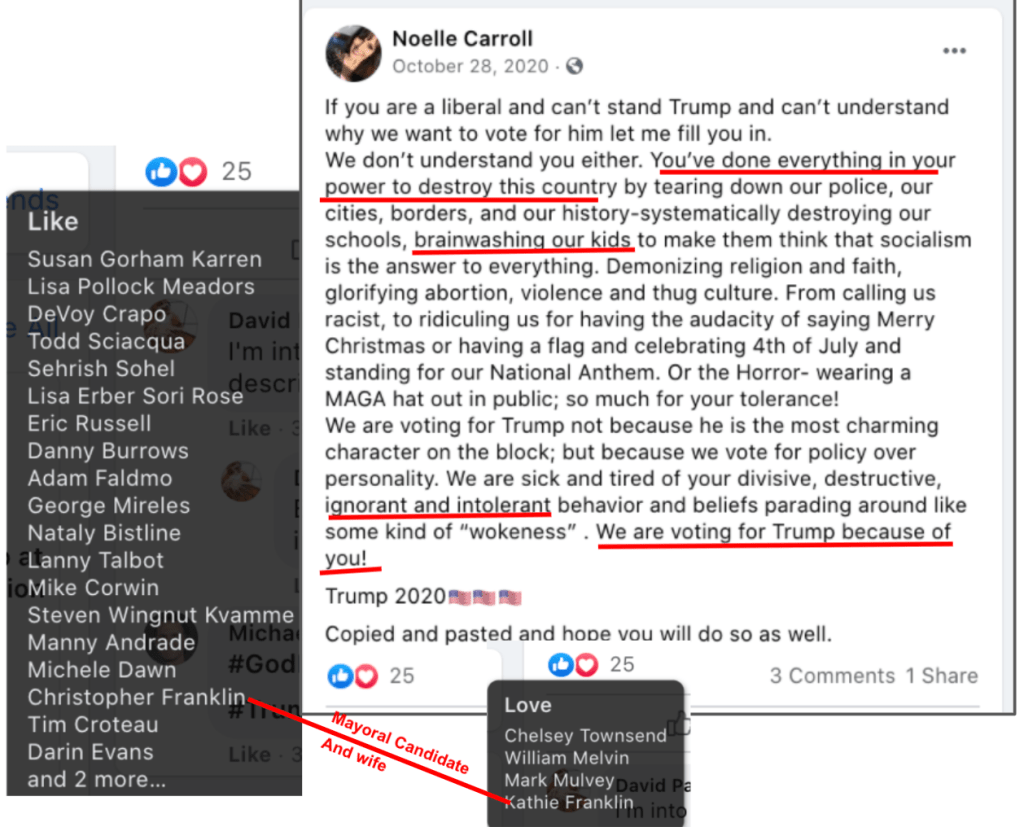This screenshot has width=1024, height=827.
Task: Expand the "and 2 more..." likes list
Action: coord(97,779)
